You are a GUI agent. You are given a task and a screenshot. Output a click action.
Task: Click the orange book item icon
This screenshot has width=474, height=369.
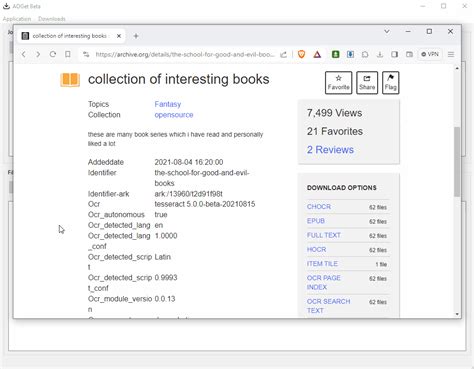pyautogui.click(x=70, y=80)
